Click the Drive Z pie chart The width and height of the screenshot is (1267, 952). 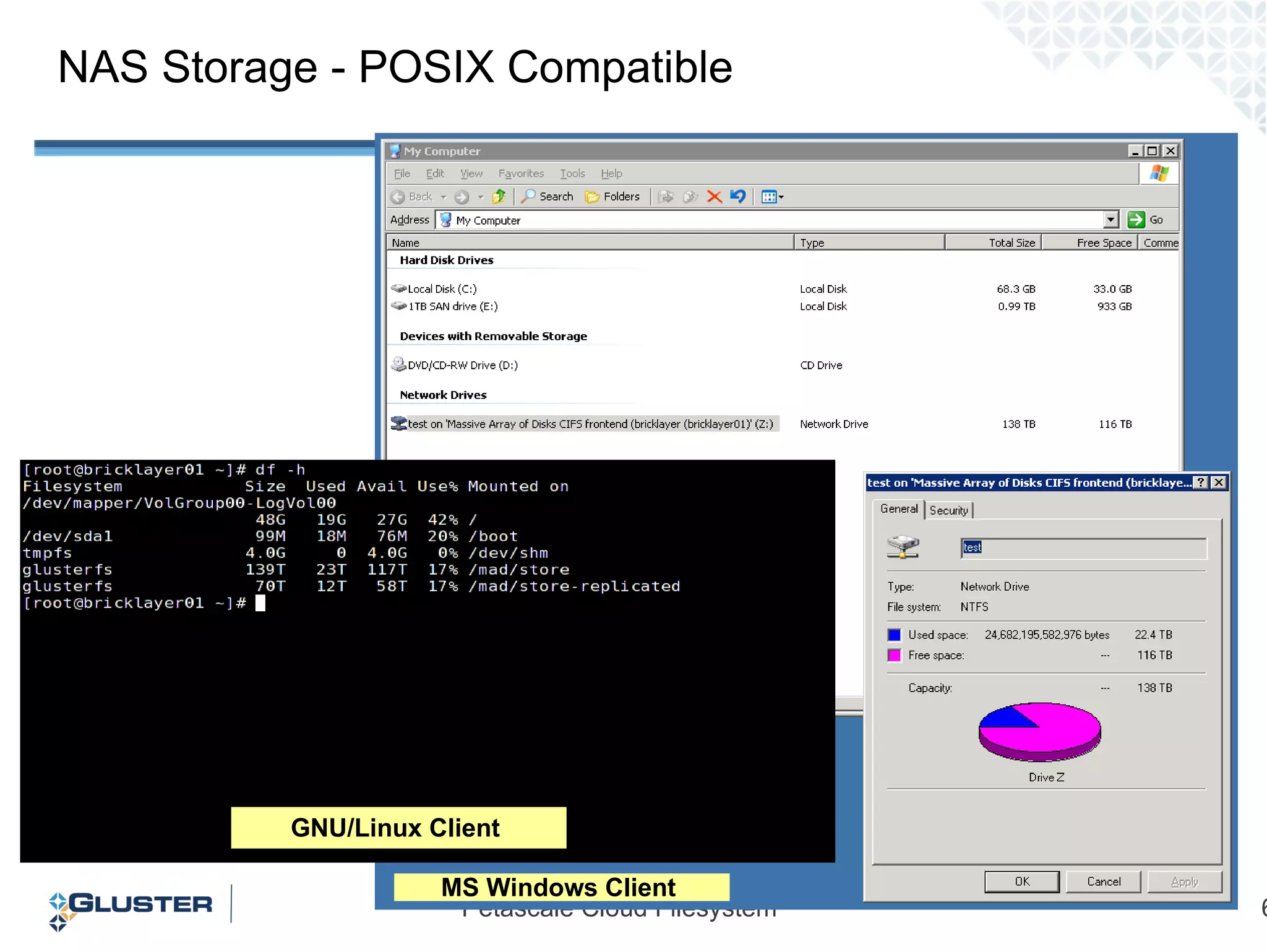pos(1039,731)
